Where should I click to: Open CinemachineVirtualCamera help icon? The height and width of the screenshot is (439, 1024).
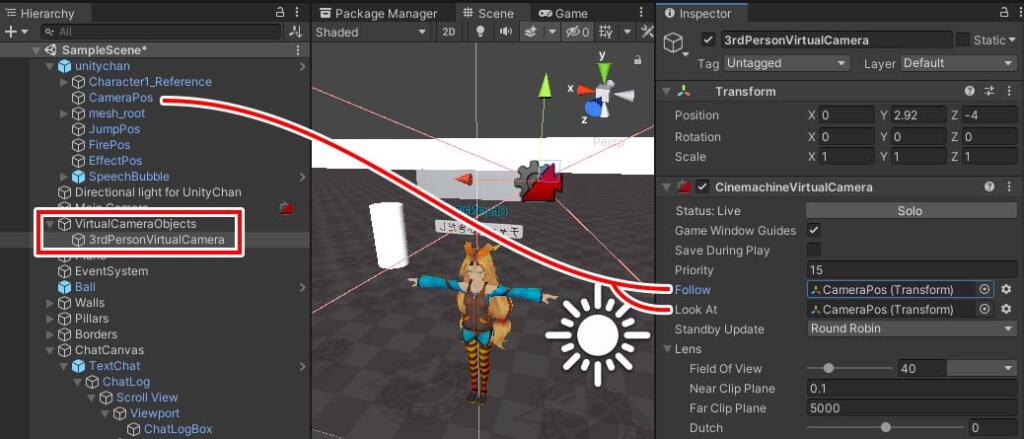click(x=989, y=187)
